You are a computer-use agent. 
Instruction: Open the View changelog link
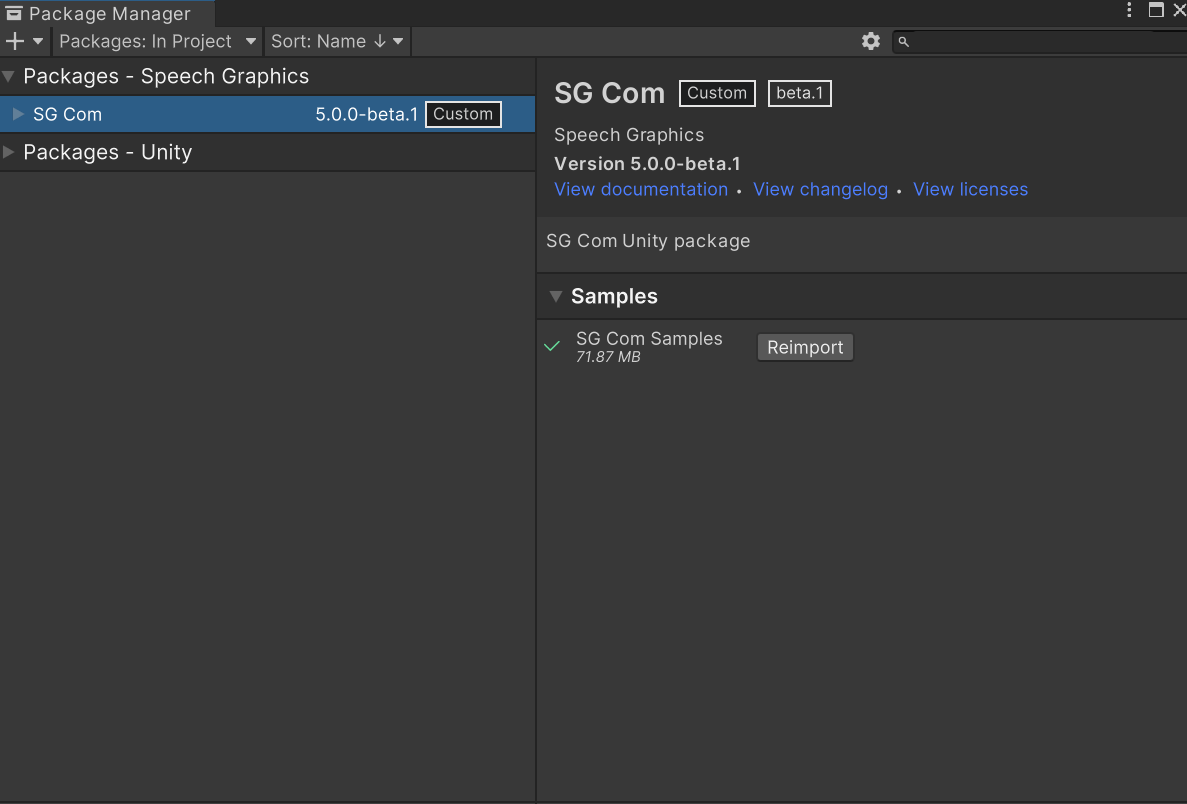tap(820, 189)
